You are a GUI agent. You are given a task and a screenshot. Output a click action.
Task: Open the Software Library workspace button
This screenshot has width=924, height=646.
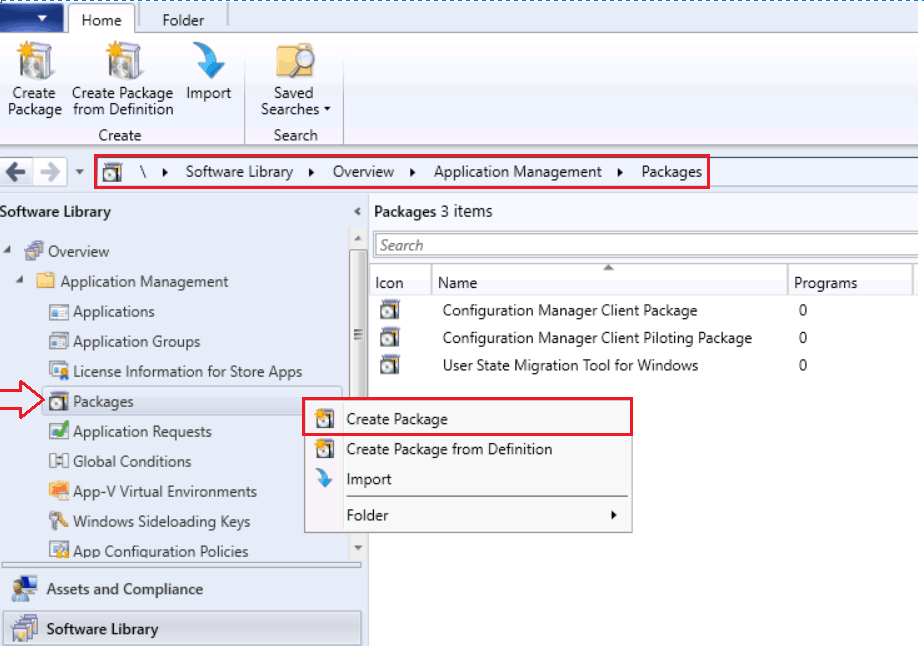(x=183, y=629)
